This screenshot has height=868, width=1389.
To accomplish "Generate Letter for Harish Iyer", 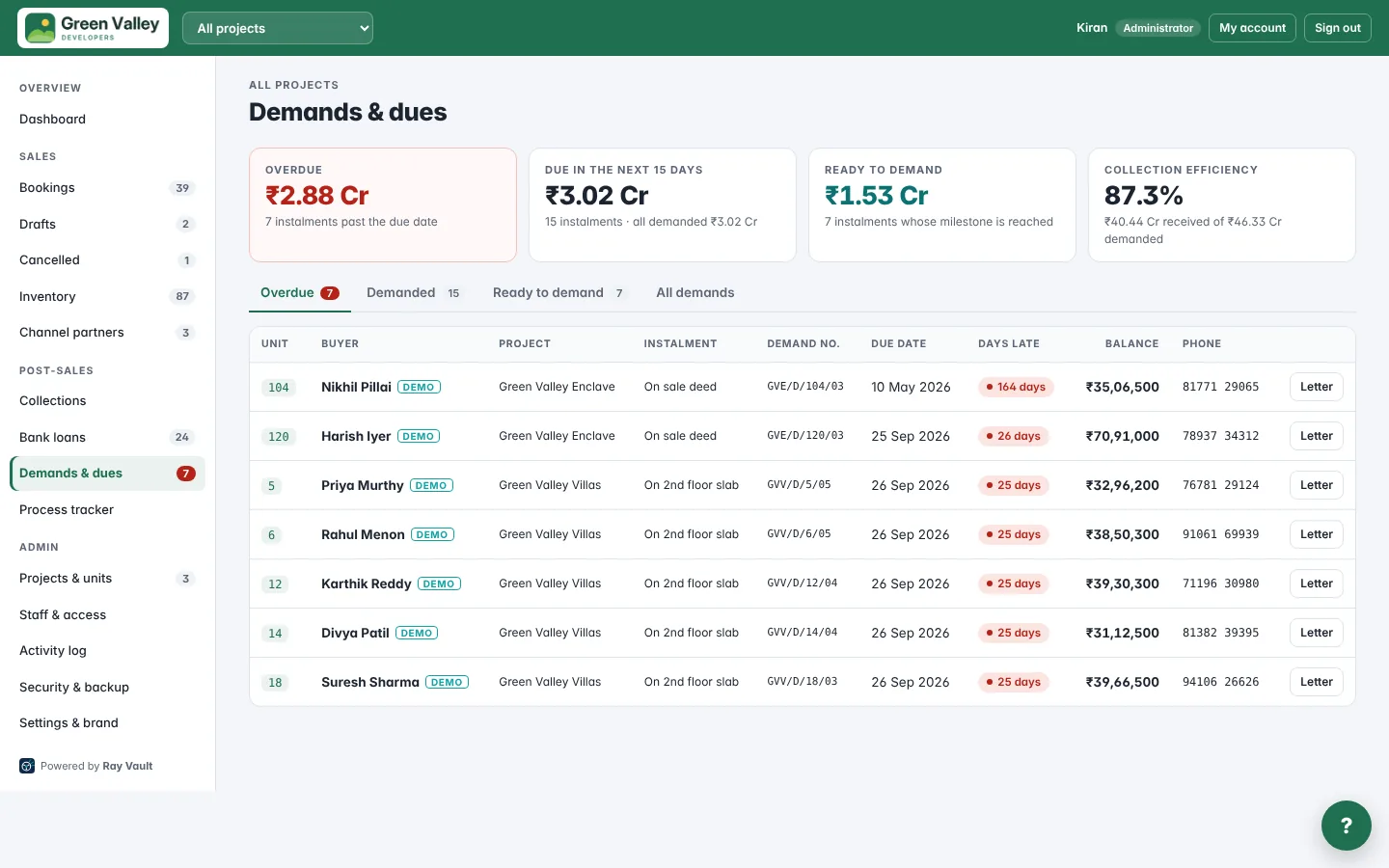I will click(1317, 436).
